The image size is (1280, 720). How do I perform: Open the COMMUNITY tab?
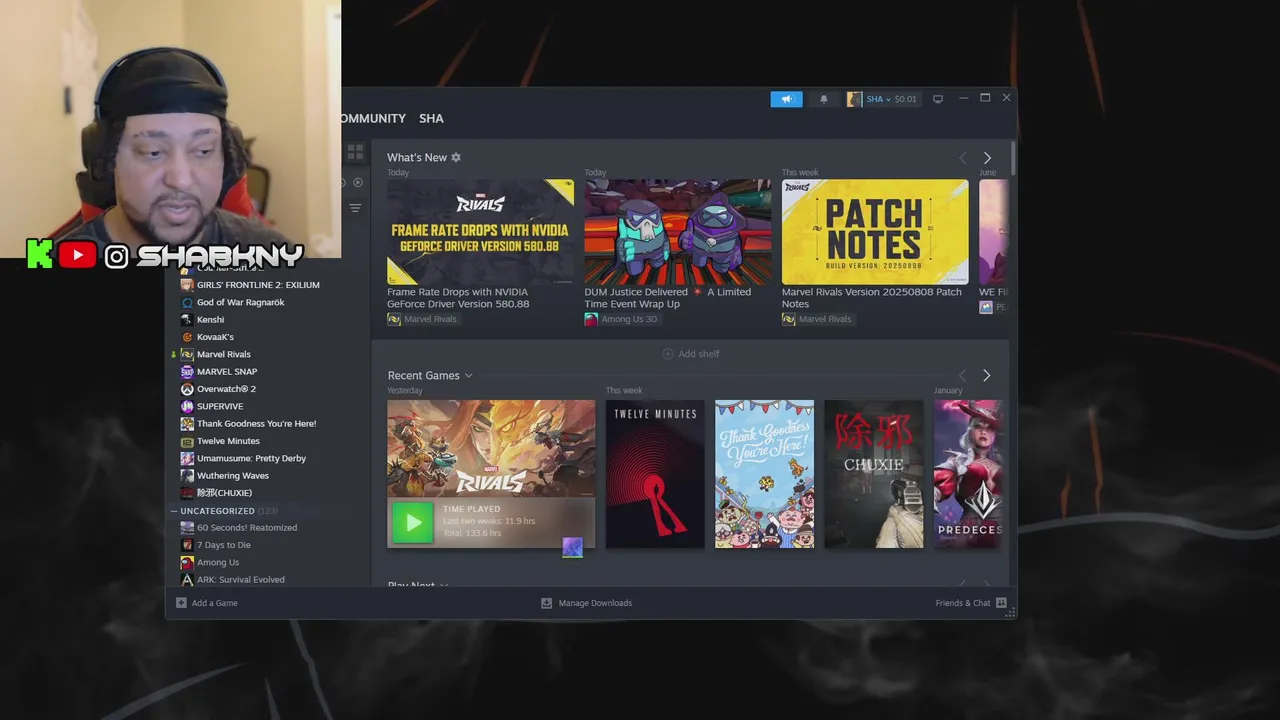point(373,118)
